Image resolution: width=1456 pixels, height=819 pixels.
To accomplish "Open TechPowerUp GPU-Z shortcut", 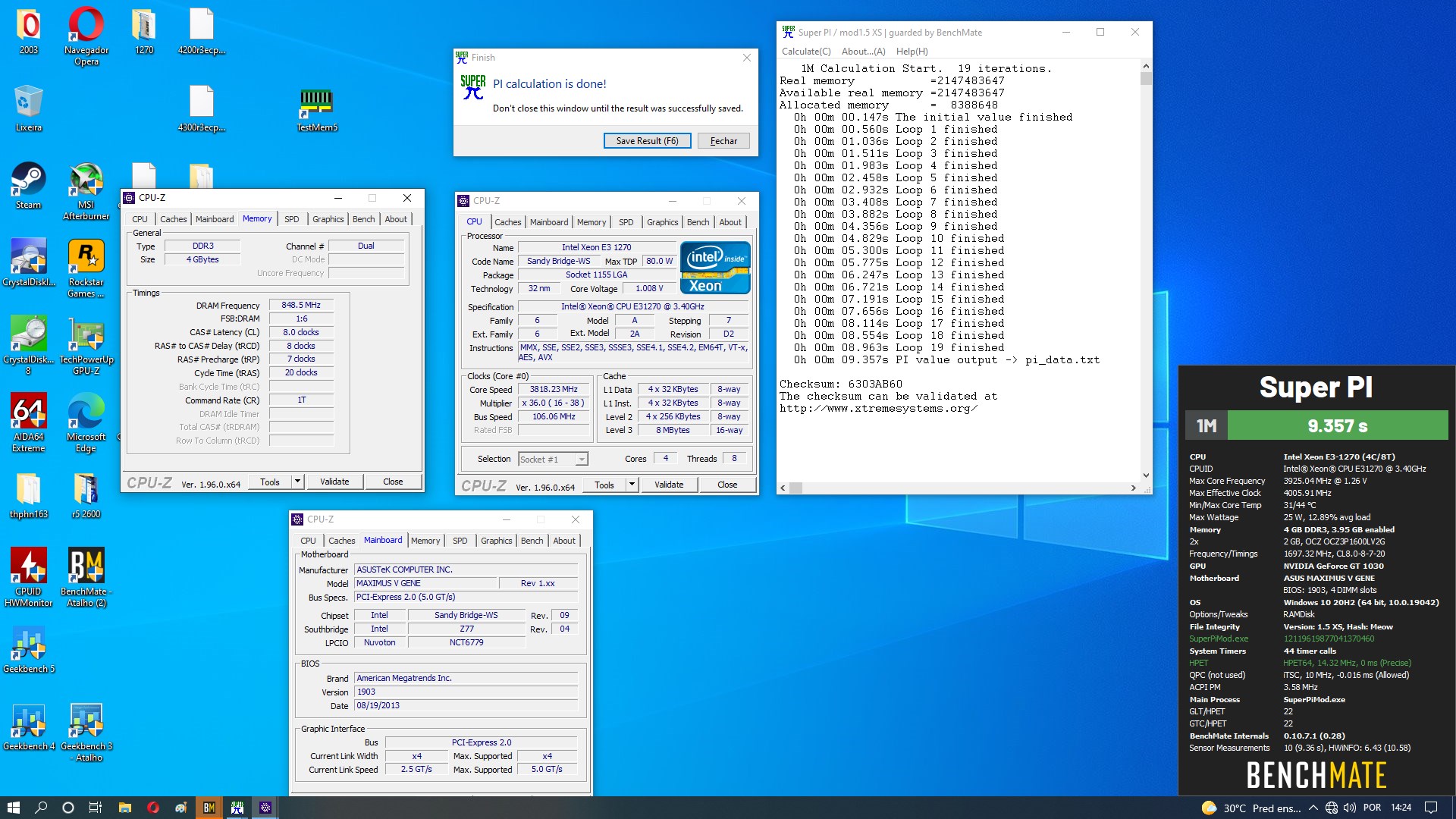I will click(x=86, y=346).
